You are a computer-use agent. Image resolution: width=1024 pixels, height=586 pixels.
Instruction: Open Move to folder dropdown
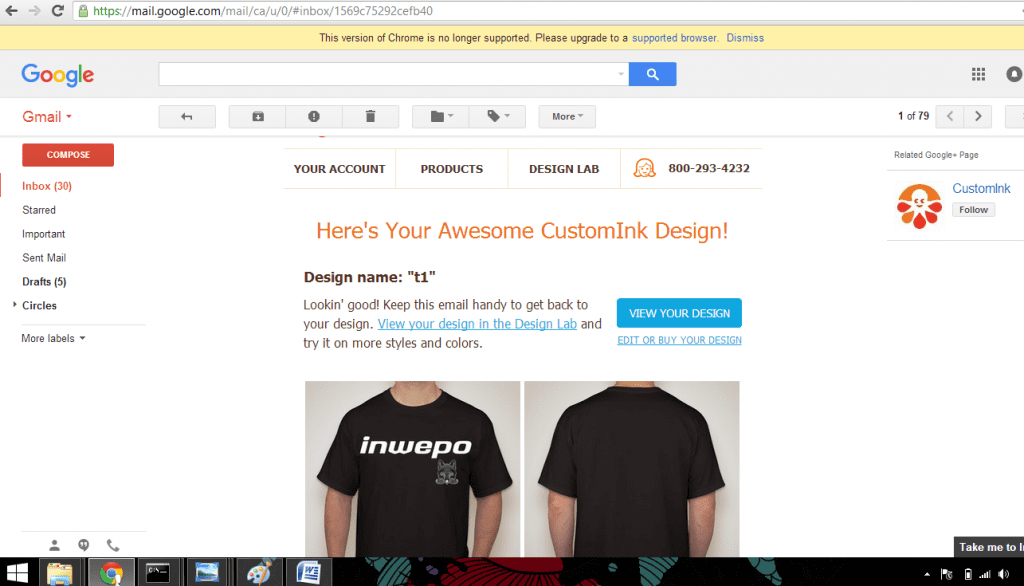click(441, 116)
